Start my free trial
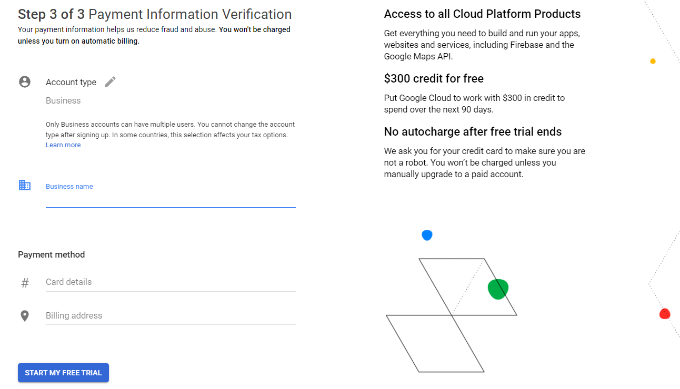 click(x=63, y=373)
